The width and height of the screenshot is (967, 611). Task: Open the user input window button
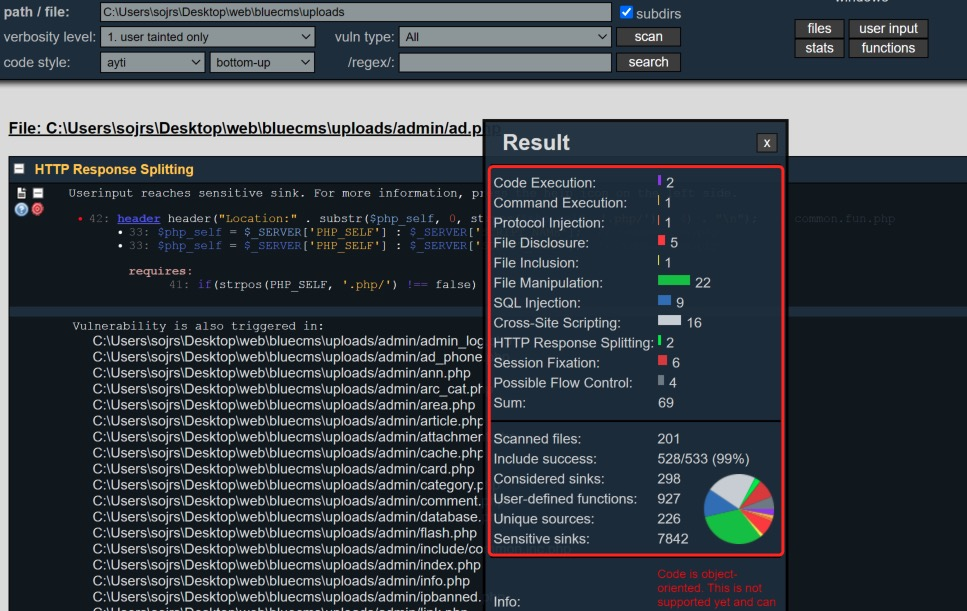(x=888, y=28)
